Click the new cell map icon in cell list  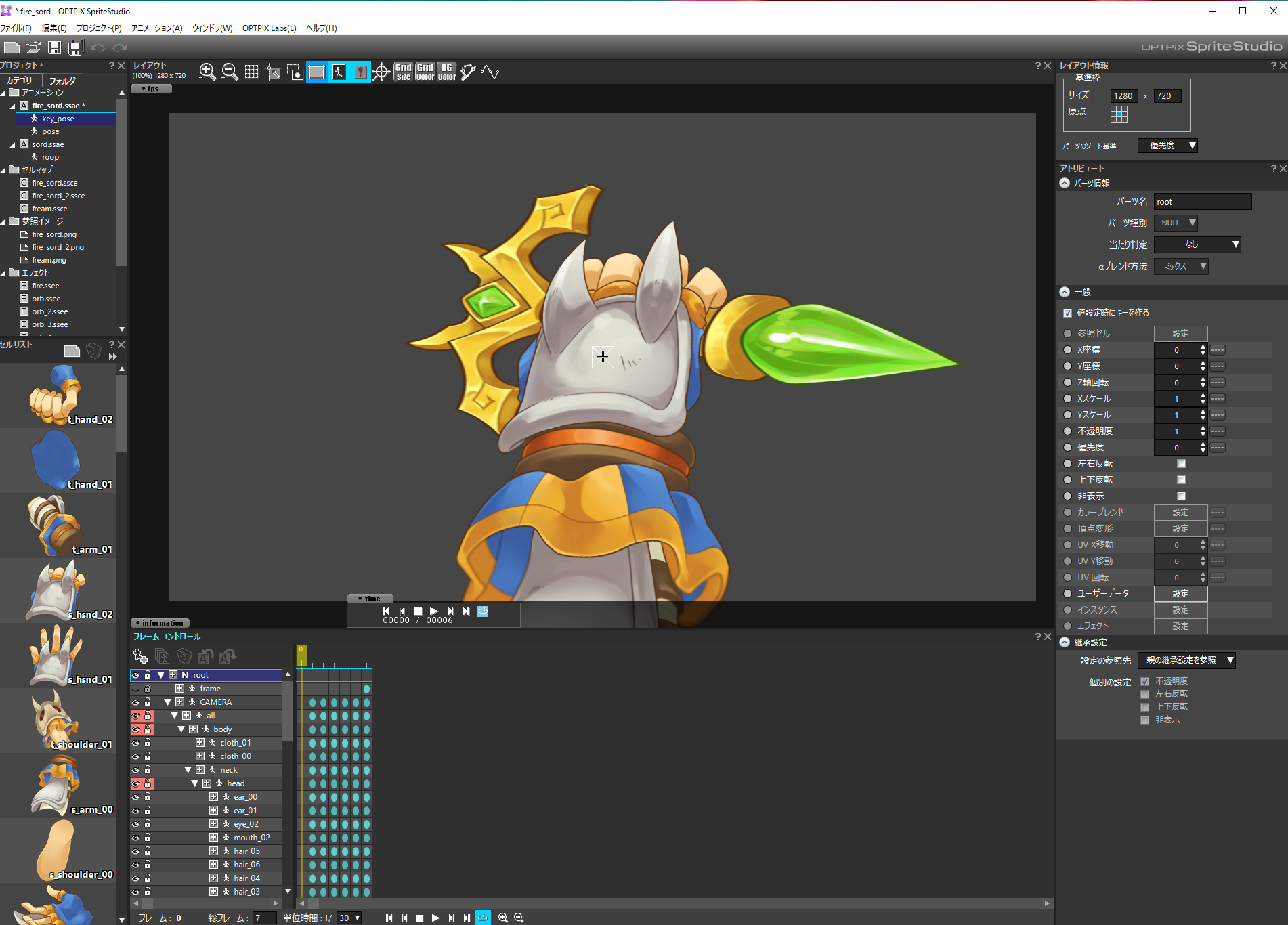point(72,350)
